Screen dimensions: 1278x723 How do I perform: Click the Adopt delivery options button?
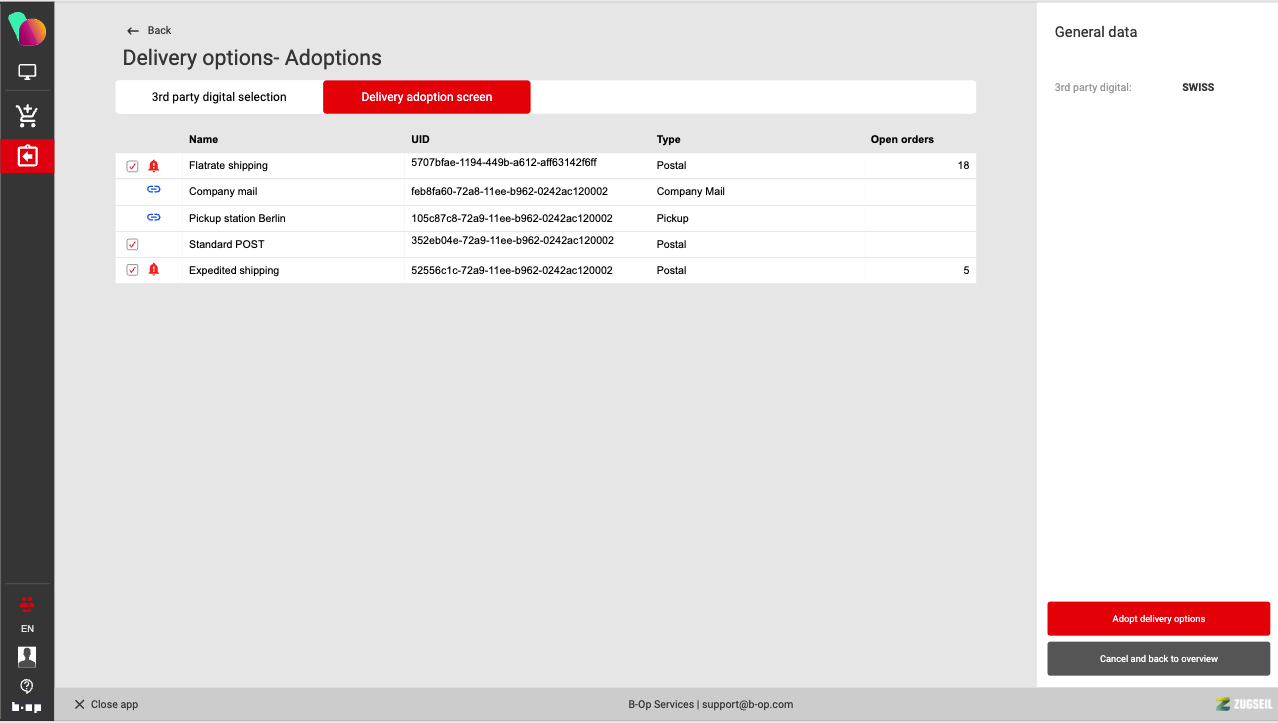tap(1158, 619)
